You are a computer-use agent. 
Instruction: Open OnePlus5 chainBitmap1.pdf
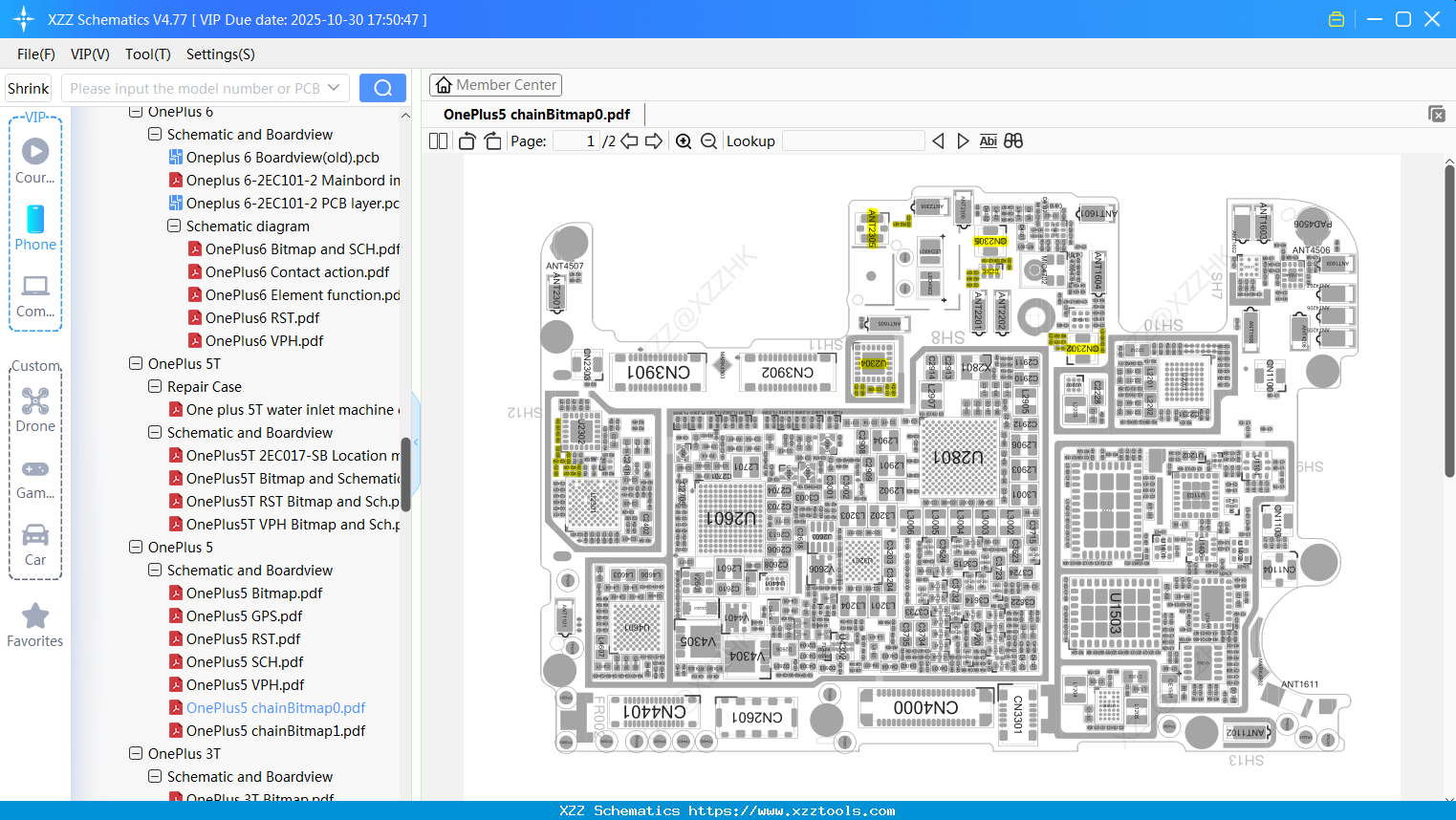pos(275,731)
